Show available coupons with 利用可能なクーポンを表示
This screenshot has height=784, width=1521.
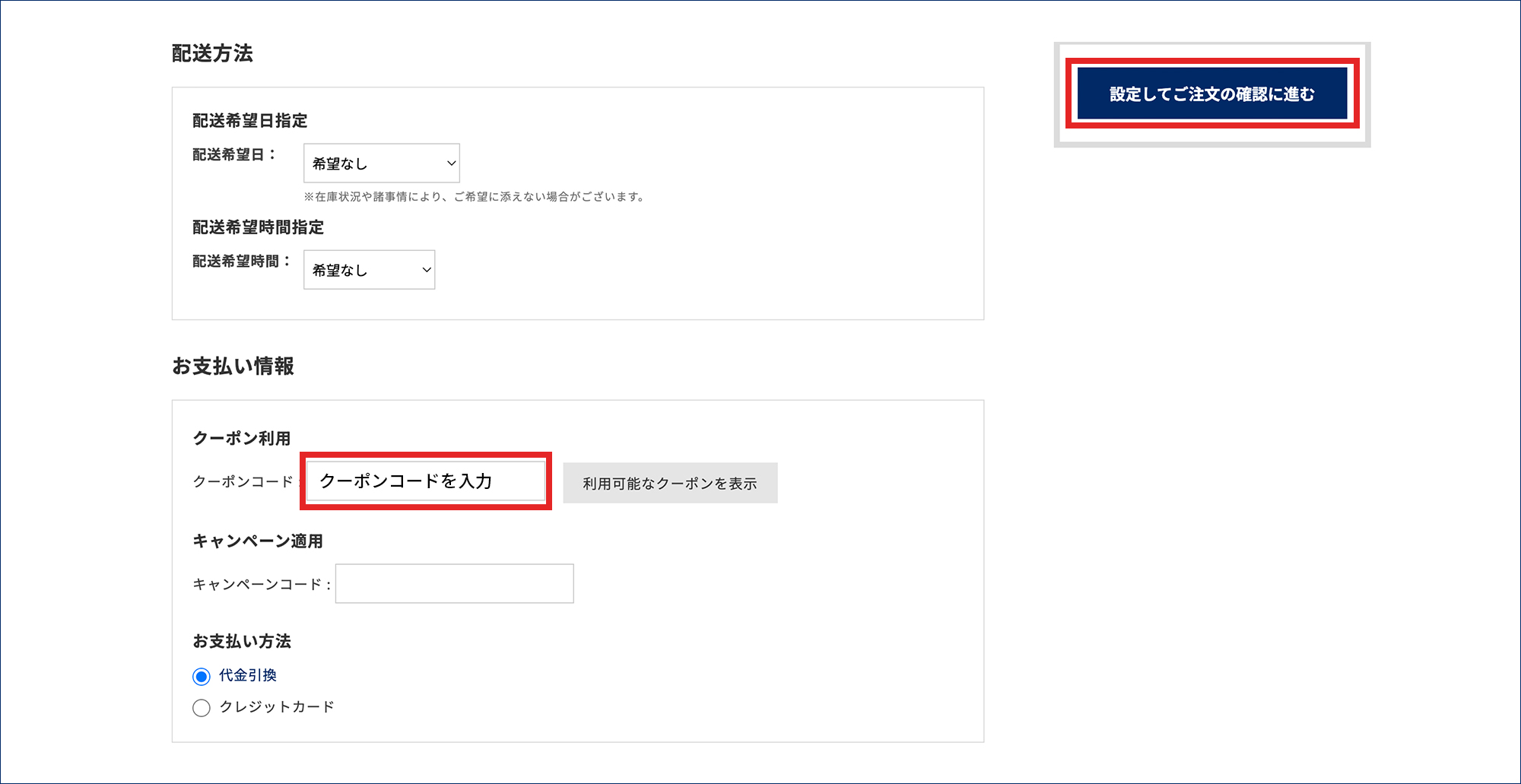669,483
